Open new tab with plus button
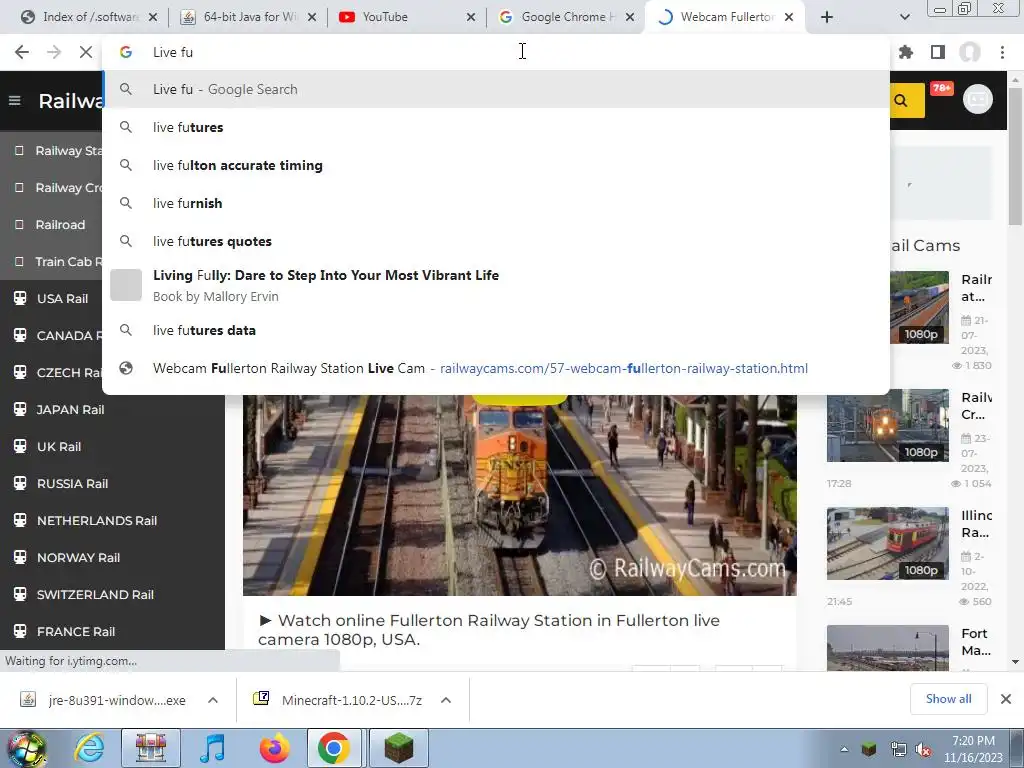This screenshot has width=1024, height=768. click(827, 17)
